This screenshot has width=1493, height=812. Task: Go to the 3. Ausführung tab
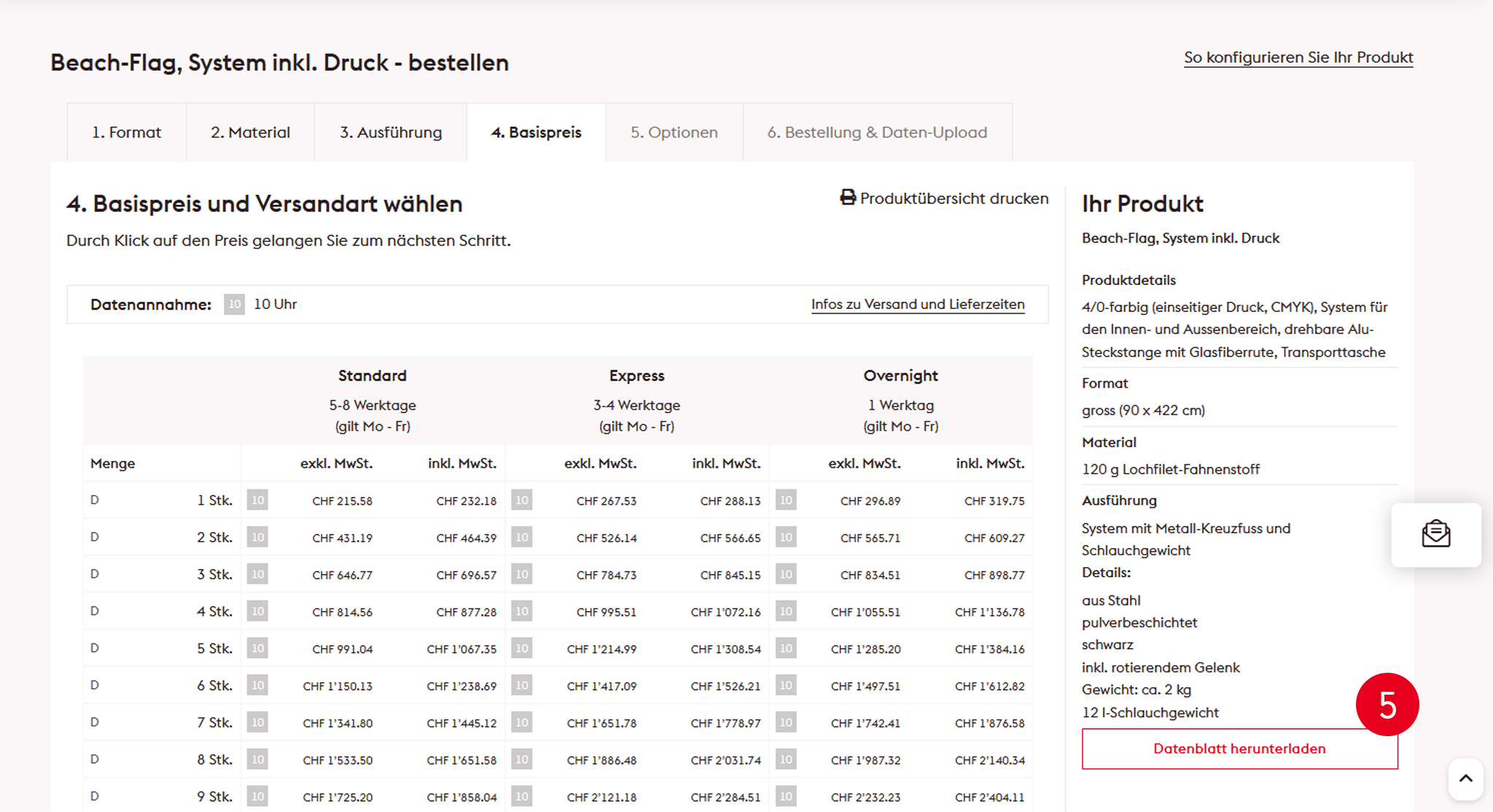[391, 133]
